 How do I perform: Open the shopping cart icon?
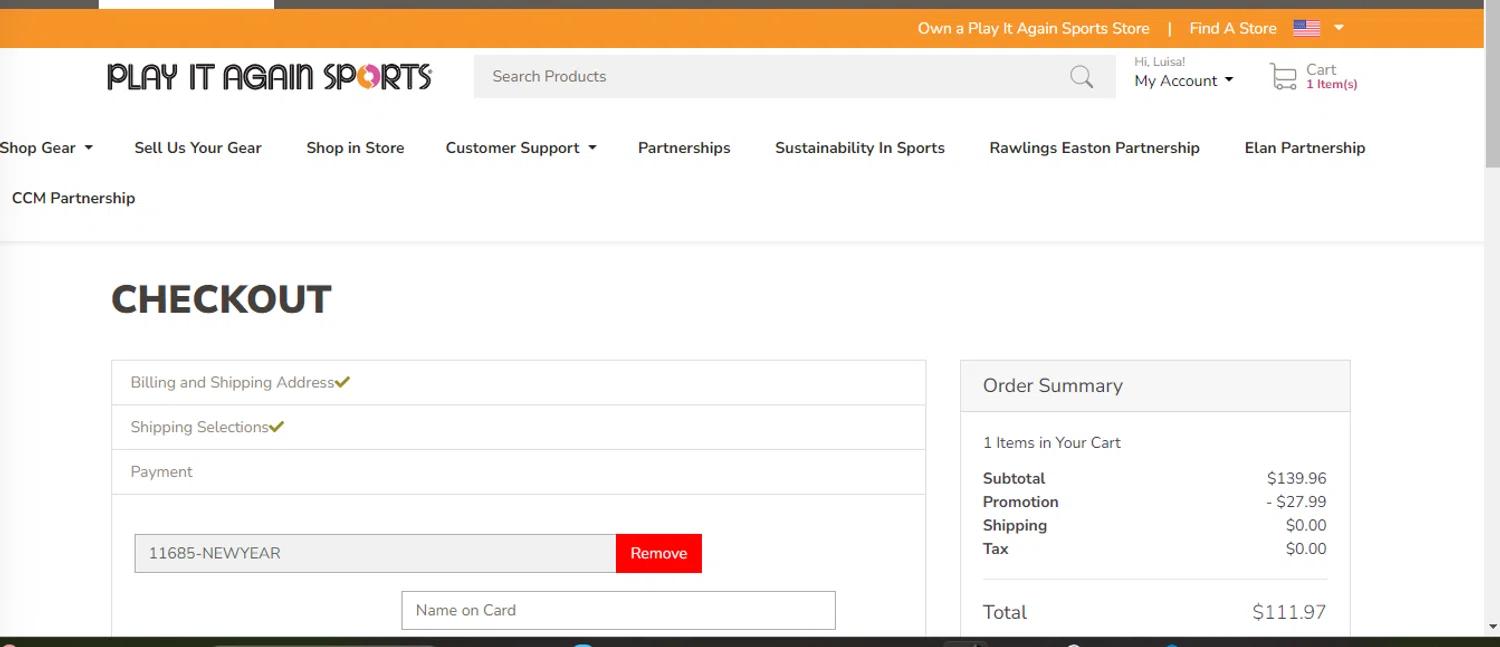(1283, 77)
